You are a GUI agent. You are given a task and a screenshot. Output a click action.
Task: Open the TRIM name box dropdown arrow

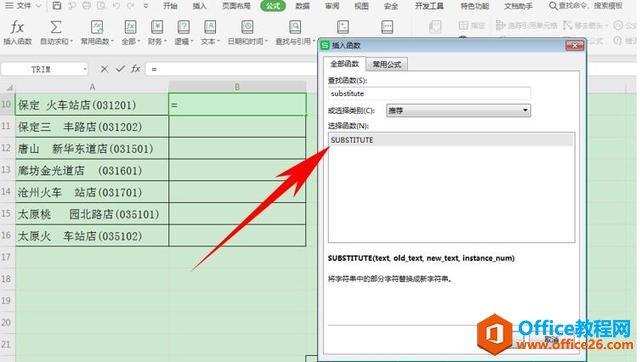click(x=84, y=69)
